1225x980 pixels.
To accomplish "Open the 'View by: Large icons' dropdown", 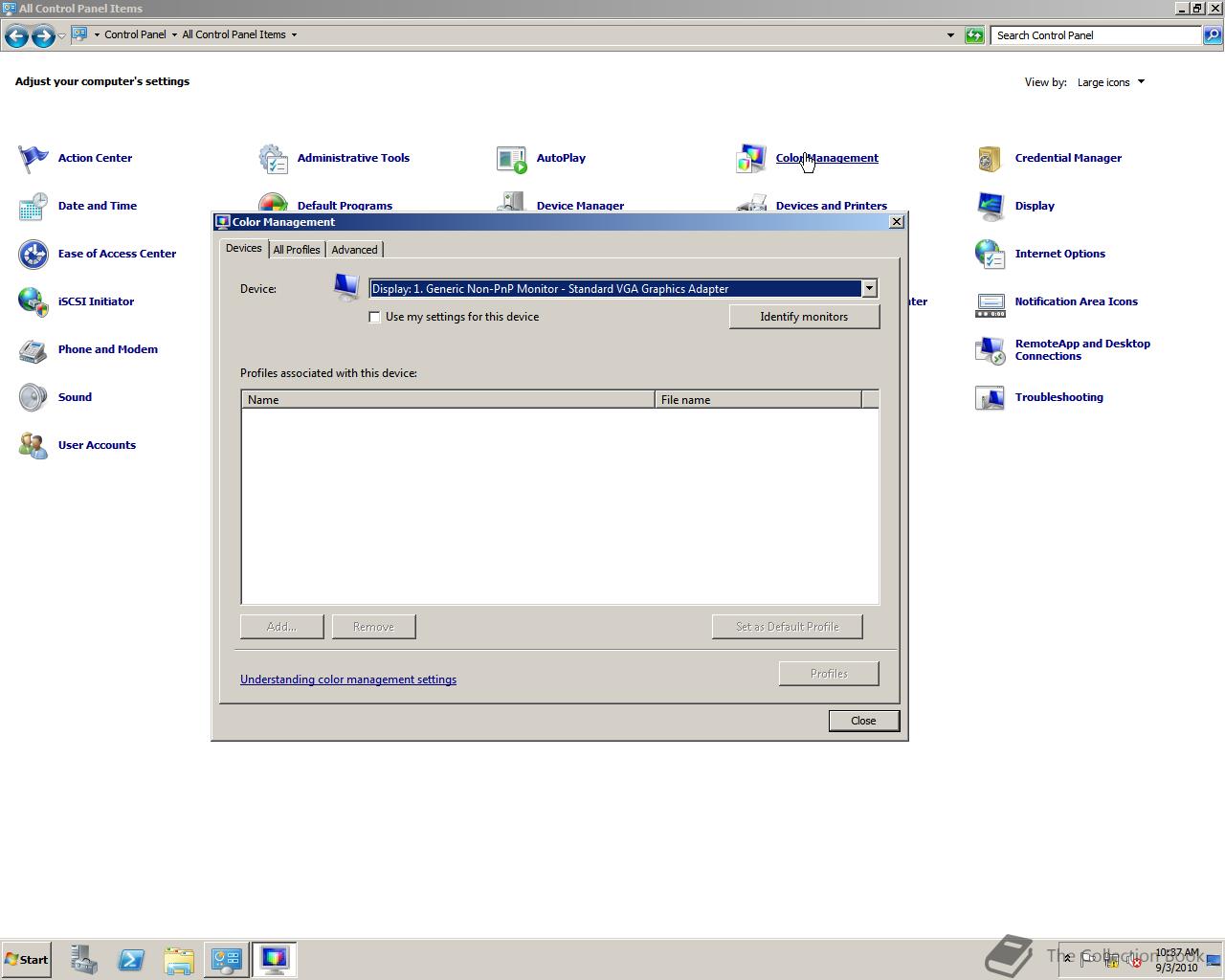I will 1110,82.
